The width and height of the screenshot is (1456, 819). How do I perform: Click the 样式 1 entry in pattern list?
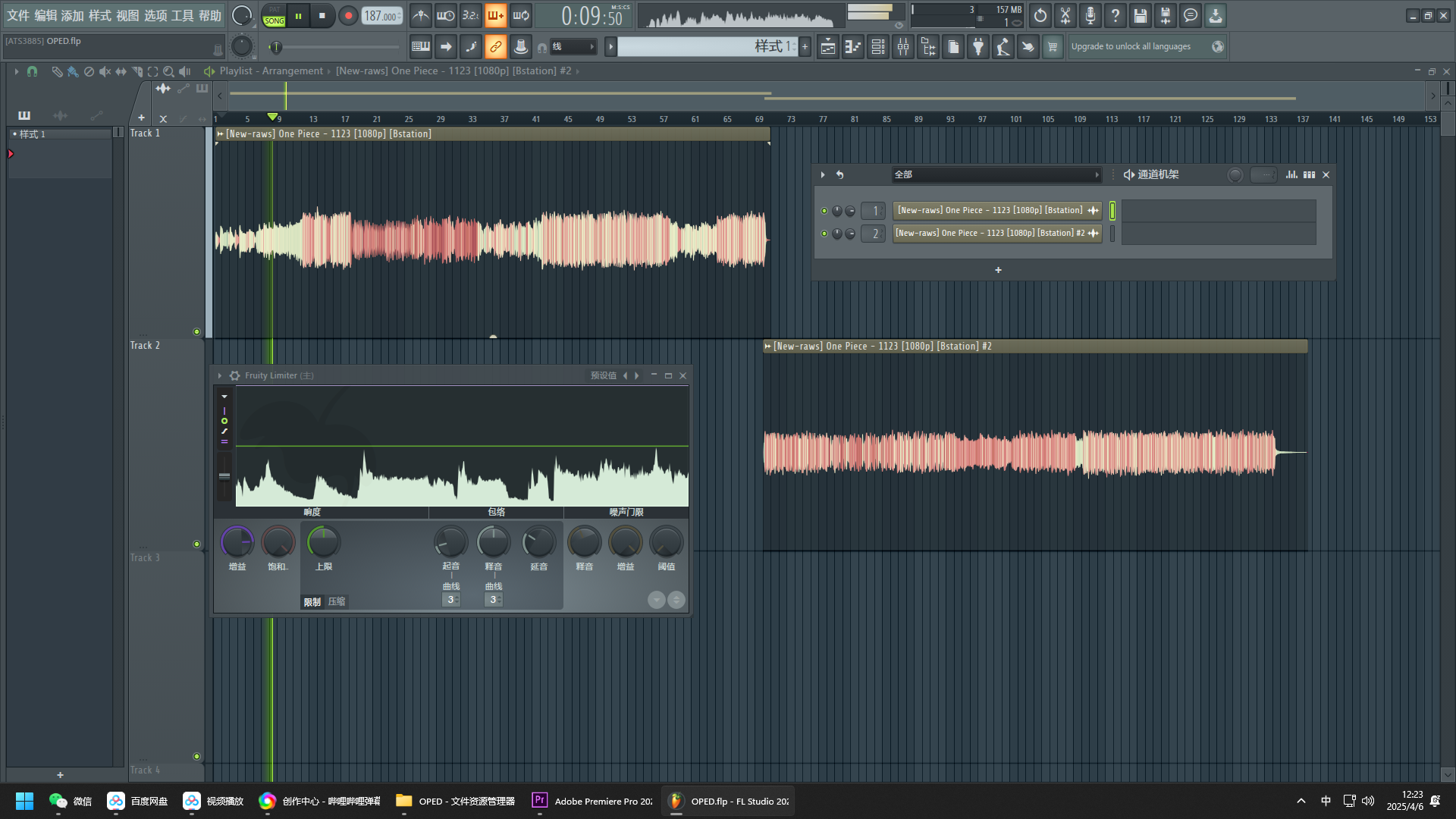tap(61, 134)
